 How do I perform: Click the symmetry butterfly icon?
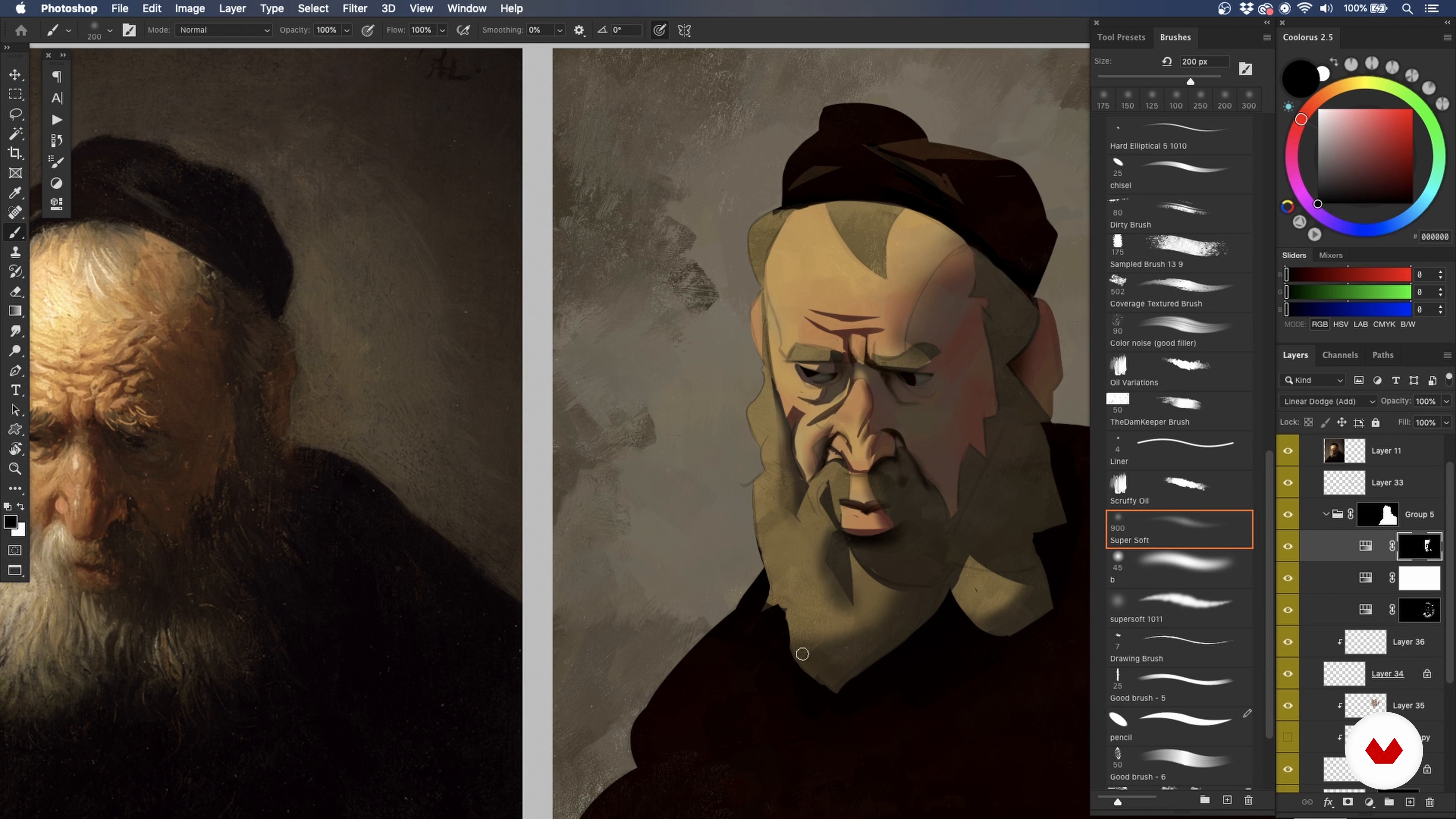pyautogui.click(x=684, y=30)
